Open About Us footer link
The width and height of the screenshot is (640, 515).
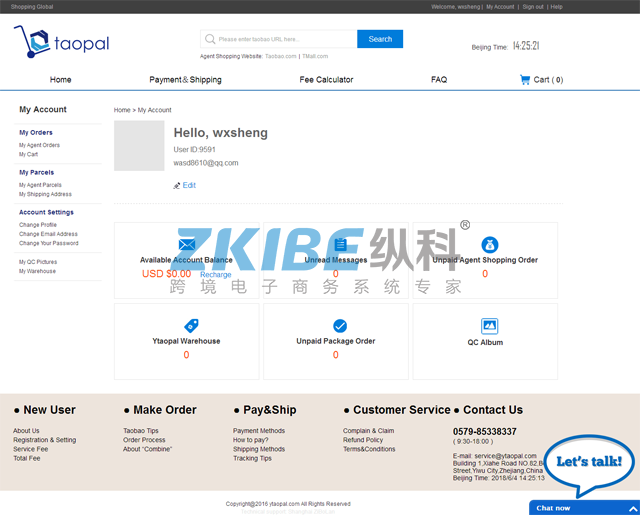pyautogui.click(x=26, y=431)
